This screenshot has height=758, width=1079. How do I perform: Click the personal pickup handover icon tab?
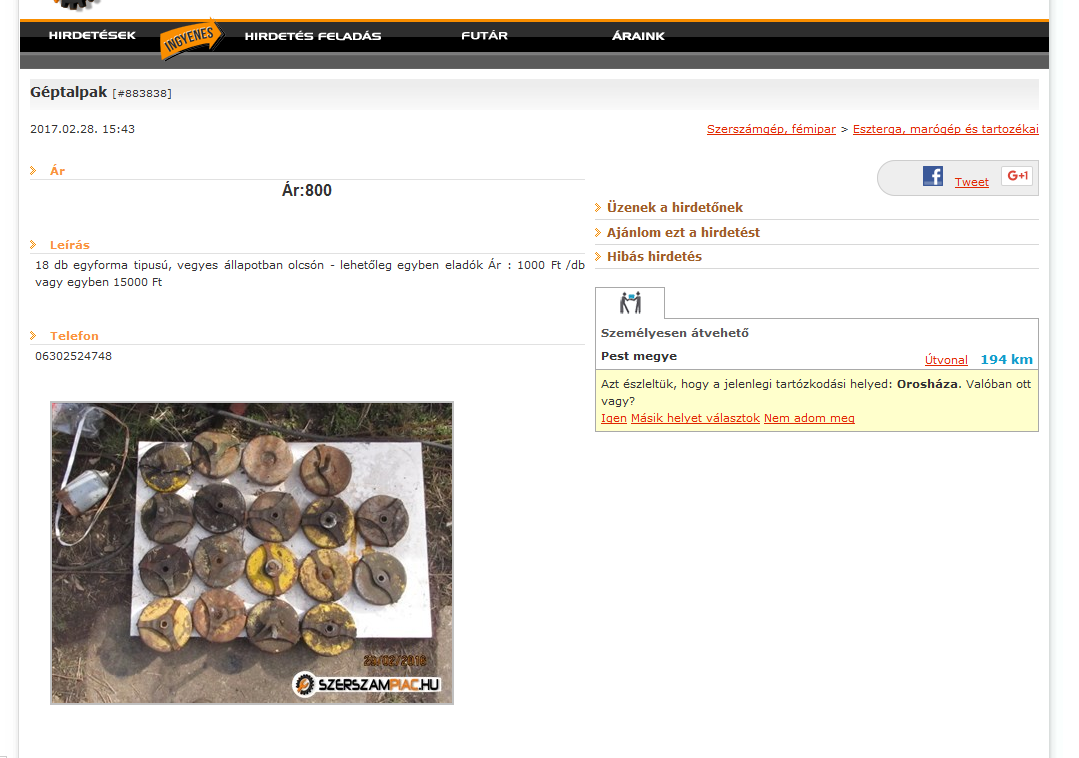(x=629, y=303)
